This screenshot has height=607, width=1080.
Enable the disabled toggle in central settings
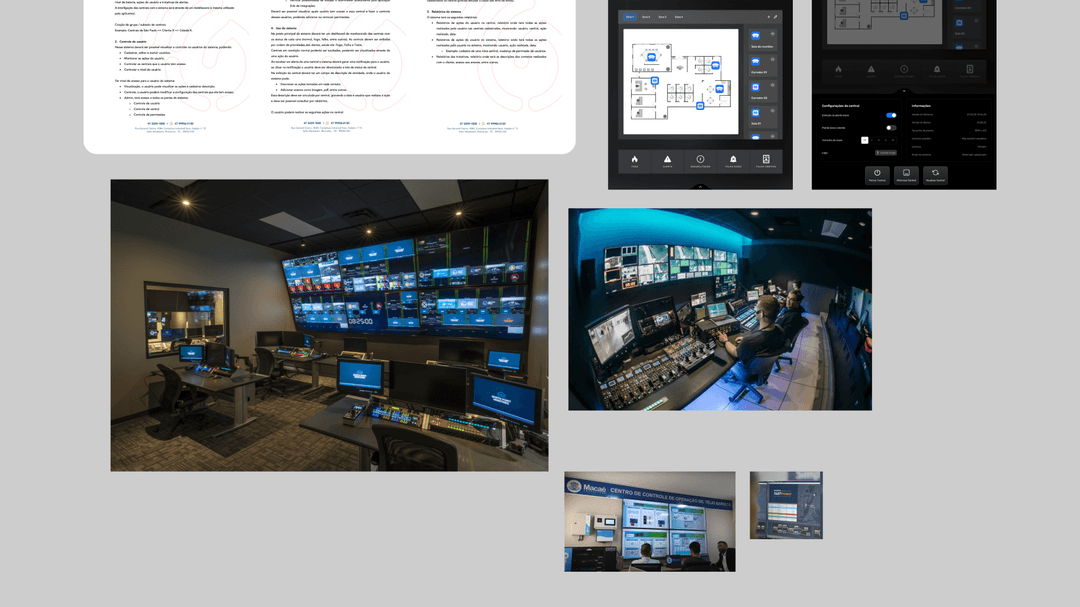tap(891, 128)
